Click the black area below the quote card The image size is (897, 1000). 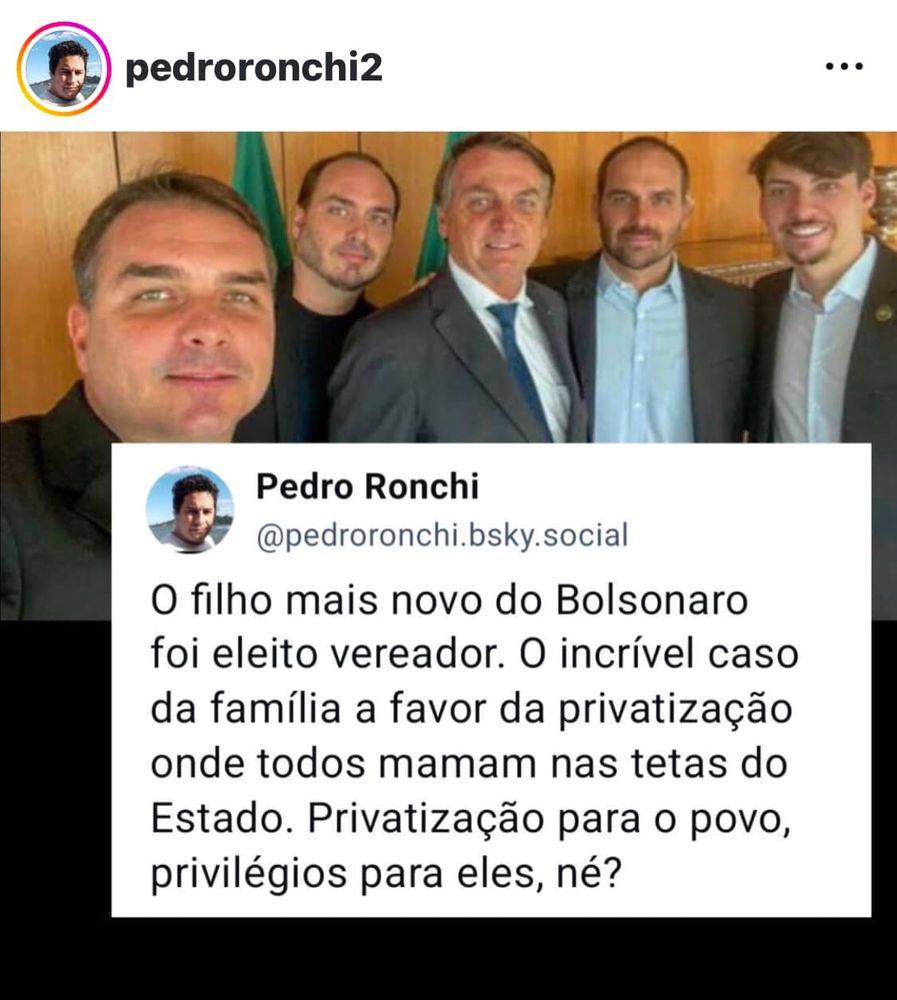click(x=448, y=959)
